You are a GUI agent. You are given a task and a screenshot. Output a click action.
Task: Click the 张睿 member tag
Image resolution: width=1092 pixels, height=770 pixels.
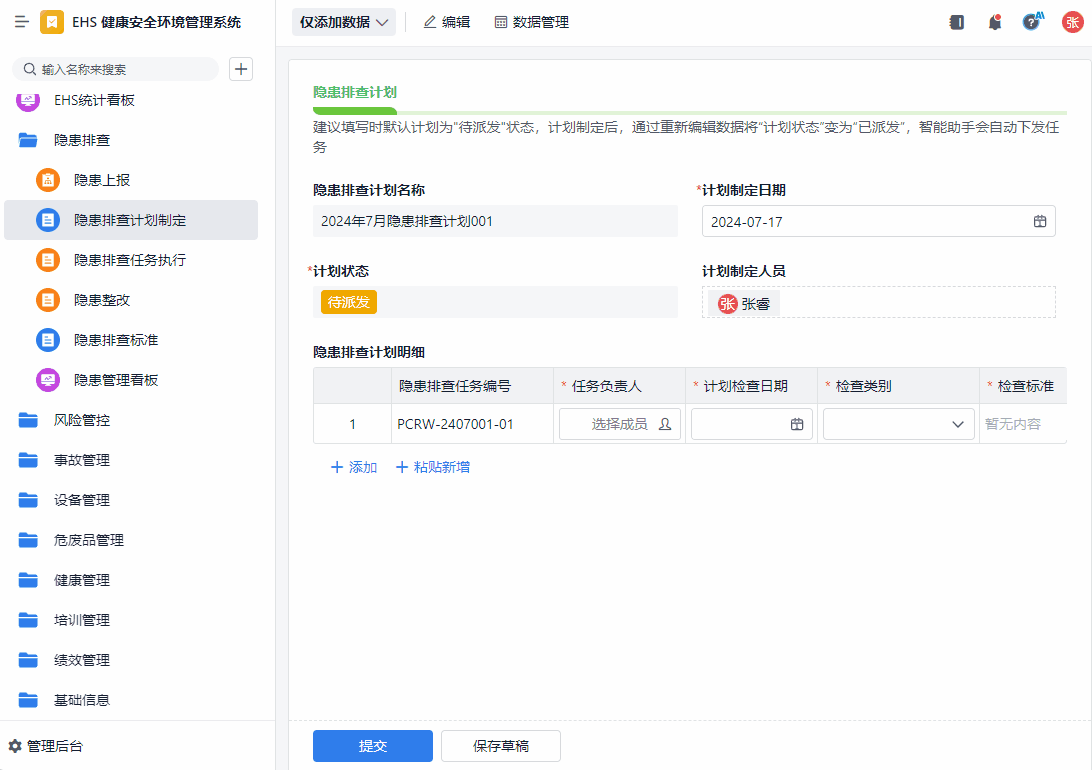click(x=744, y=304)
